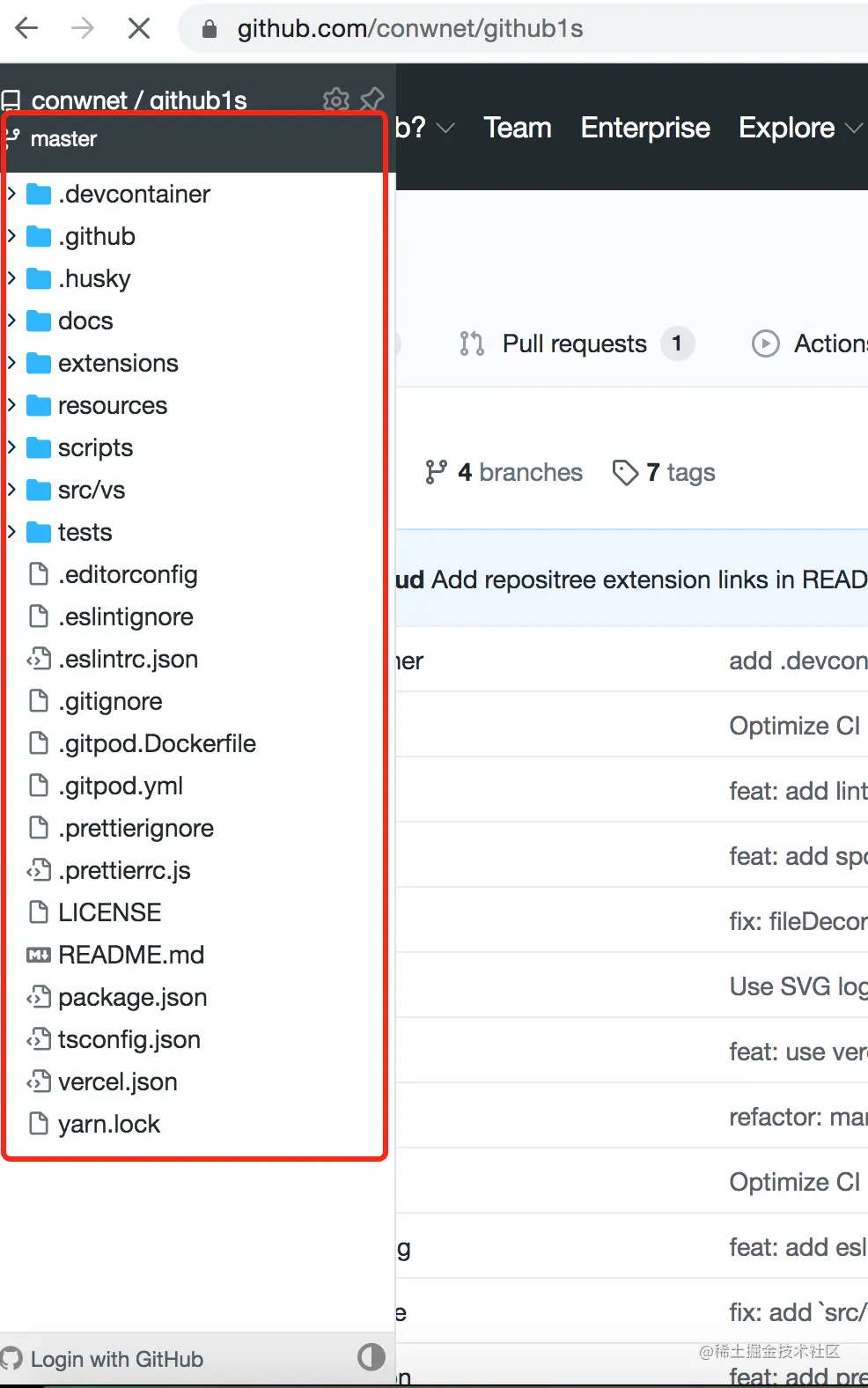
Task: Expand the src/vs folder chevron
Action: pyautogui.click(x=11, y=490)
